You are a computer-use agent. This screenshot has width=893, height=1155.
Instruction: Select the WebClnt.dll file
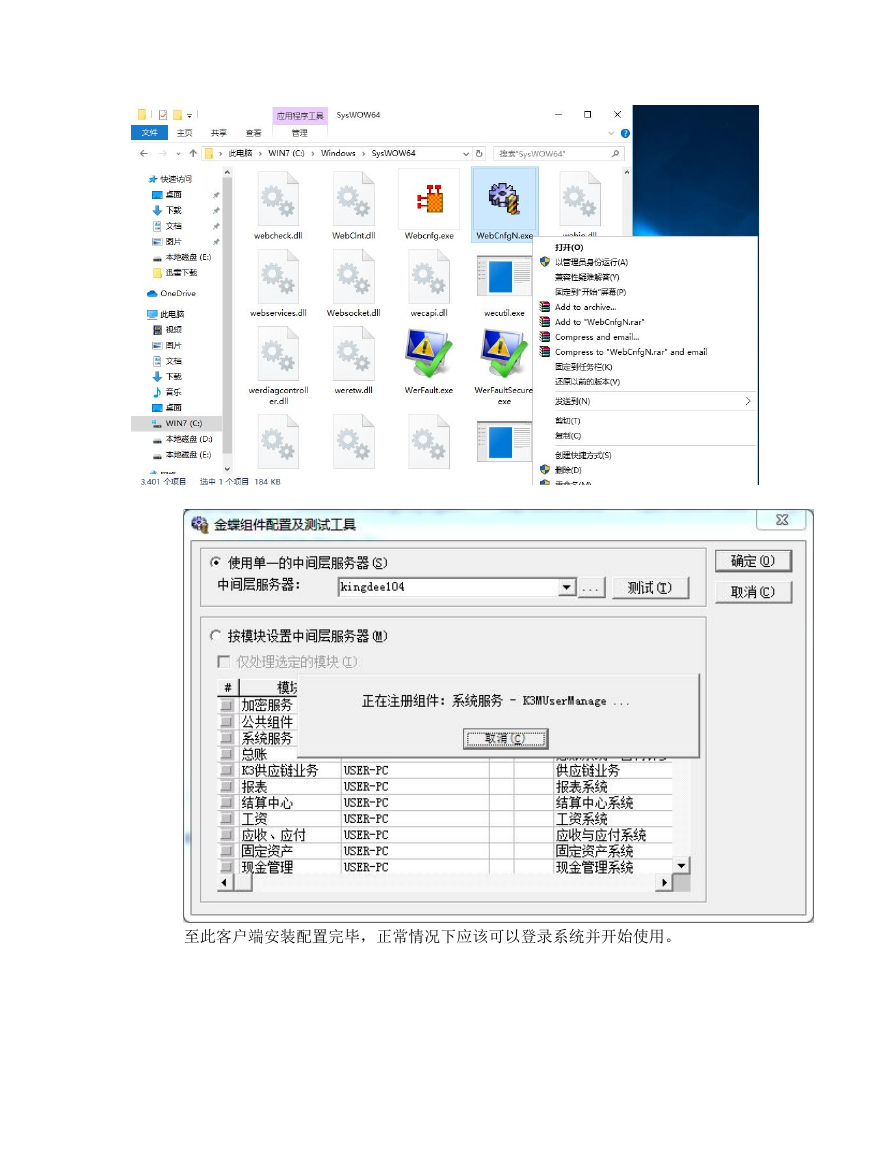click(353, 206)
